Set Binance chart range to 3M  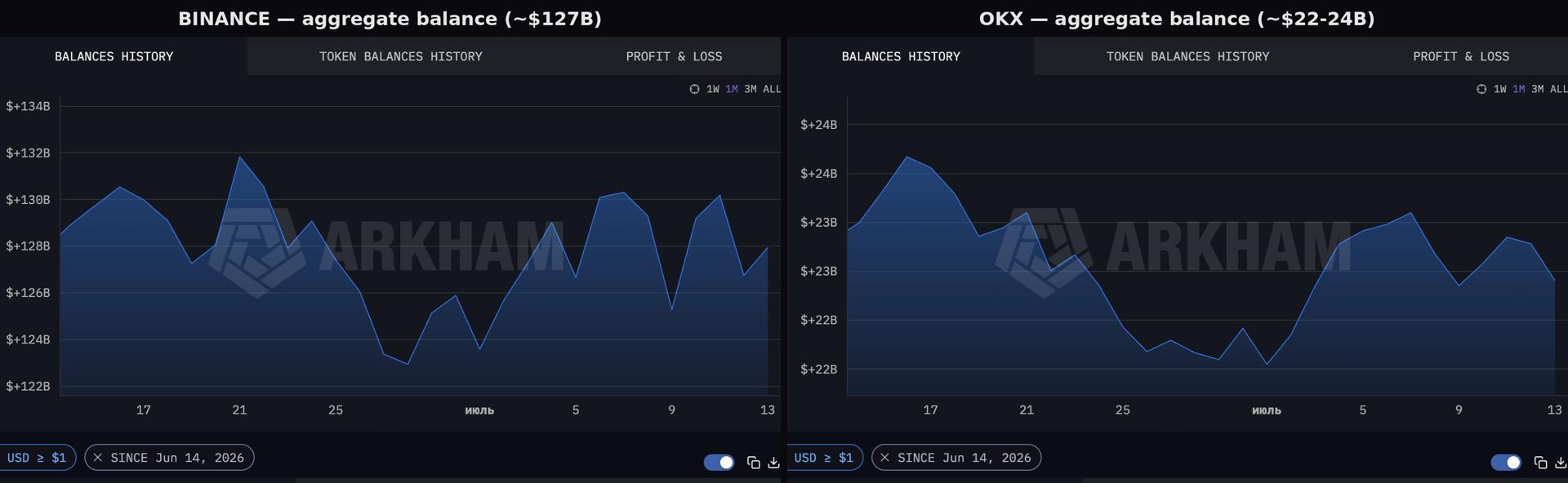(751, 89)
